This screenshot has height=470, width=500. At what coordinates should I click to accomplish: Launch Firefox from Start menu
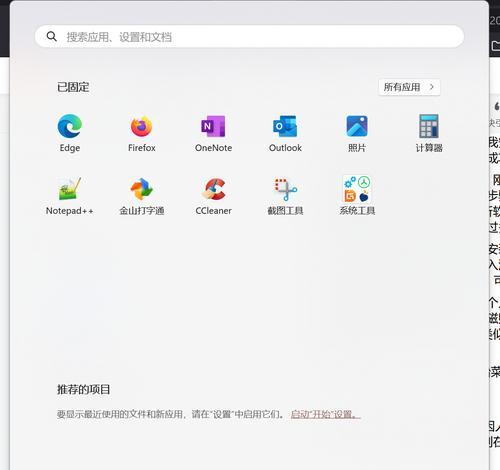click(x=142, y=133)
